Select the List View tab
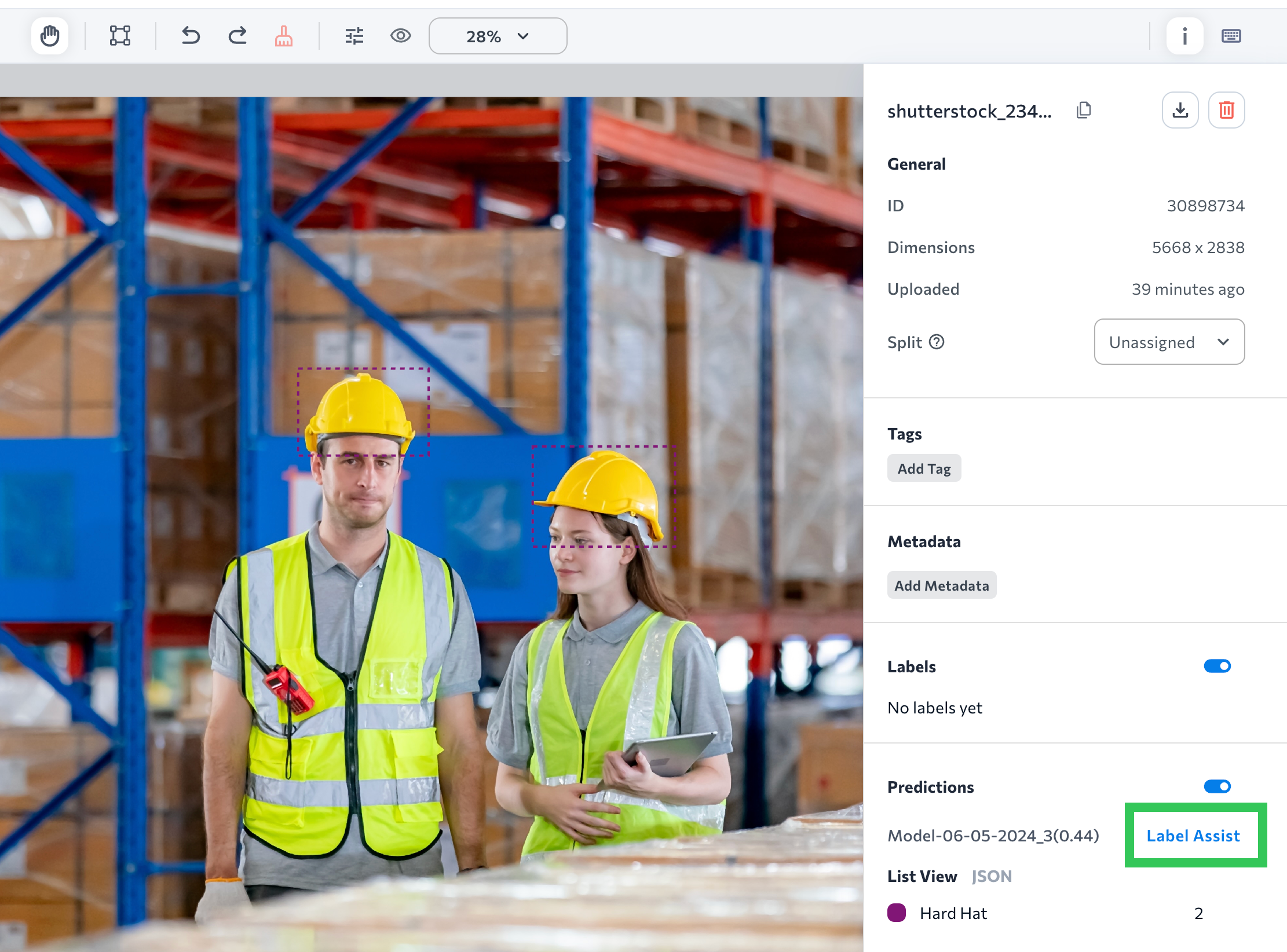The width and height of the screenshot is (1287, 952). 922,876
